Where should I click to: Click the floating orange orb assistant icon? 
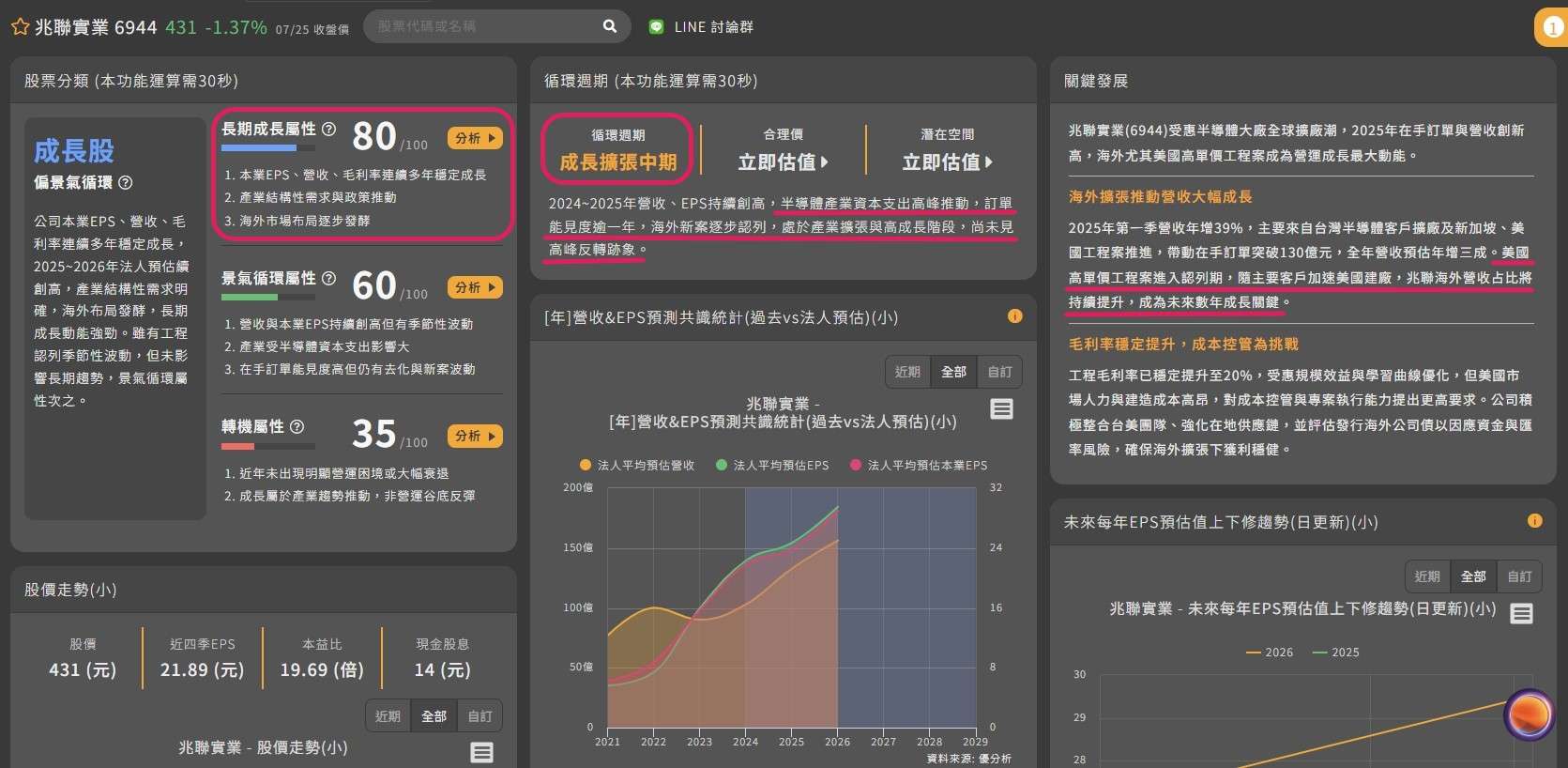(x=1529, y=714)
